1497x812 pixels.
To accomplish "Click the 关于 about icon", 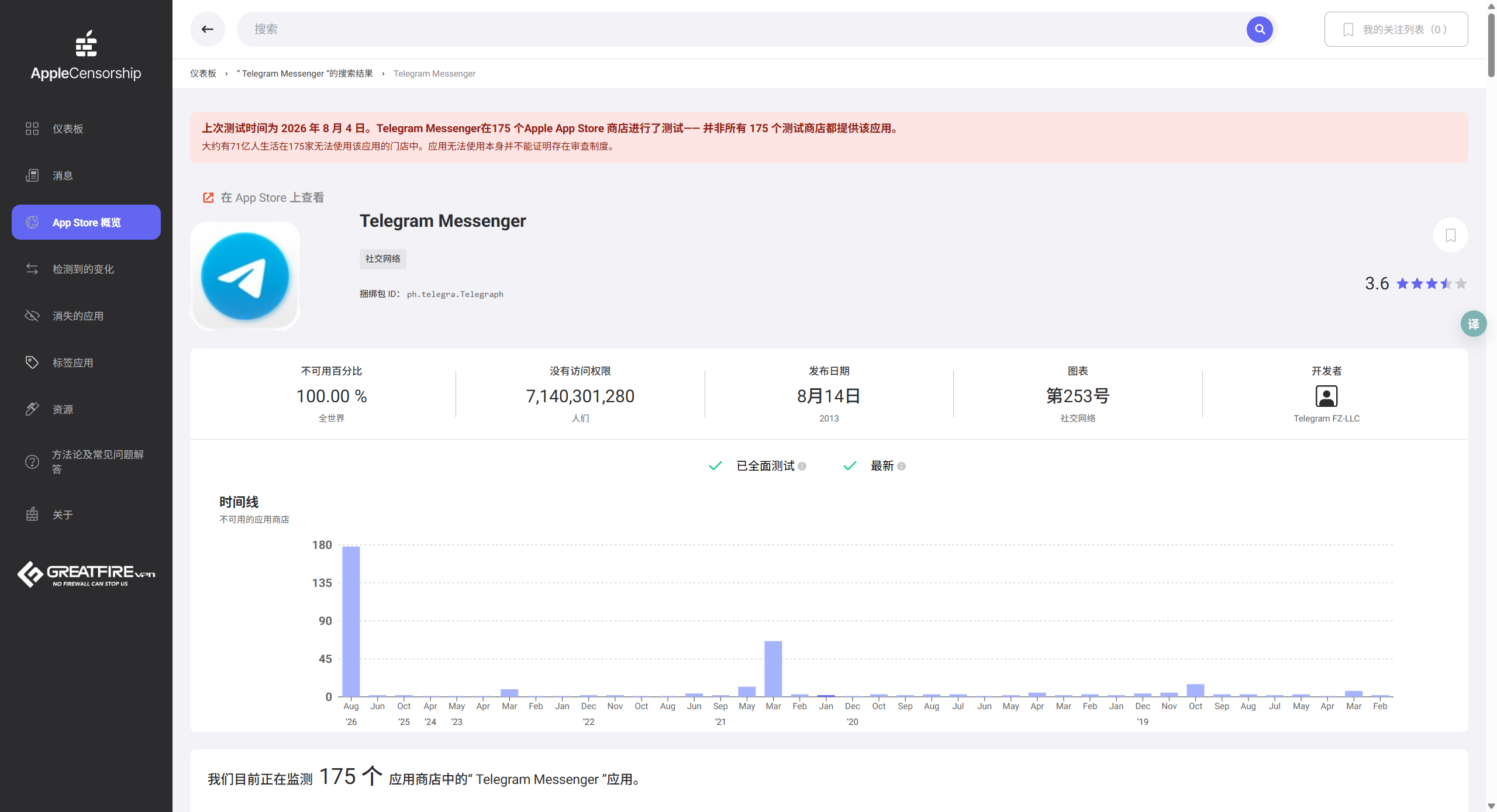I will click(x=32, y=514).
